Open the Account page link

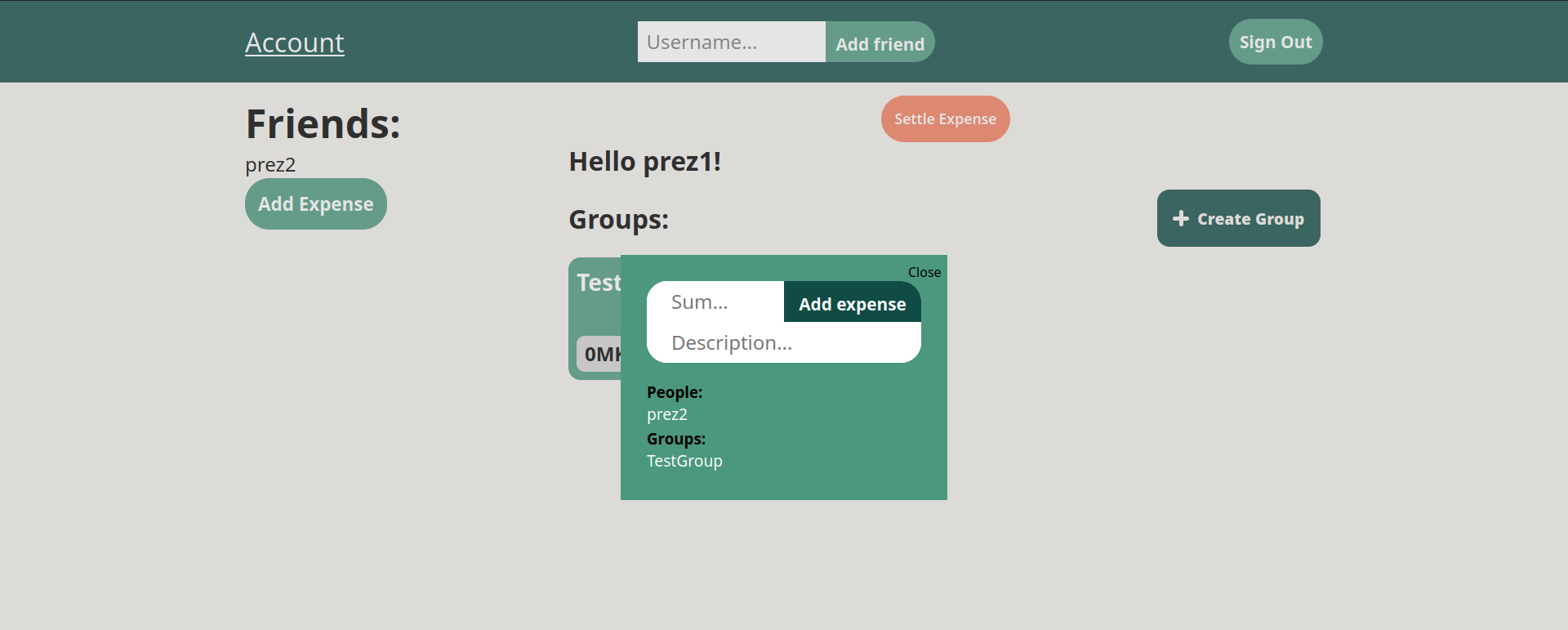(x=294, y=42)
